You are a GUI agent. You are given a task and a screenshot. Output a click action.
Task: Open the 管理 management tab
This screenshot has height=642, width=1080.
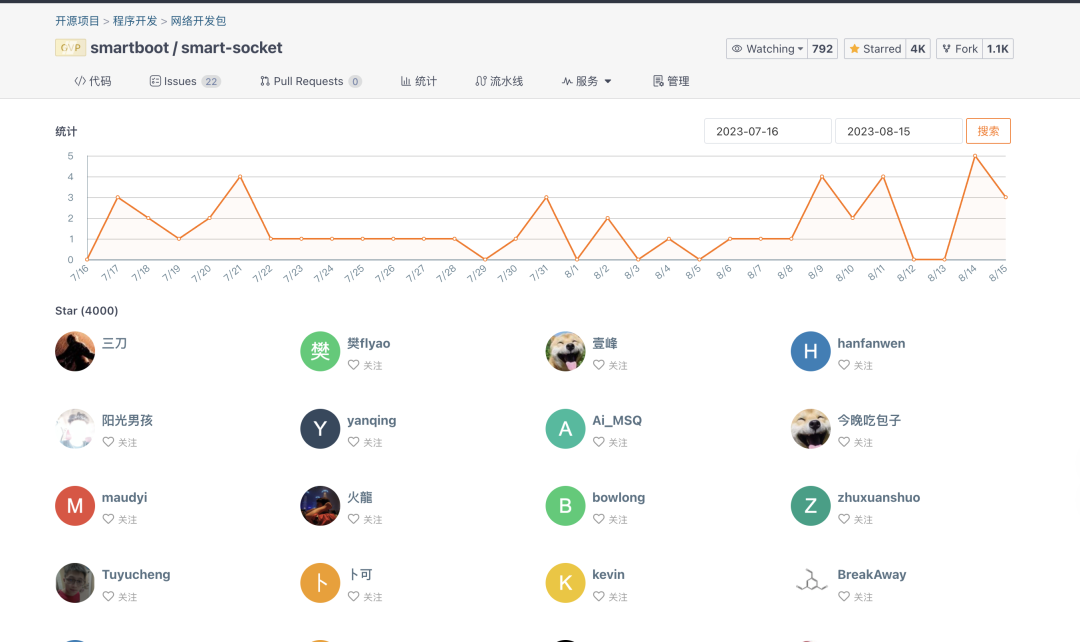(671, 81)
